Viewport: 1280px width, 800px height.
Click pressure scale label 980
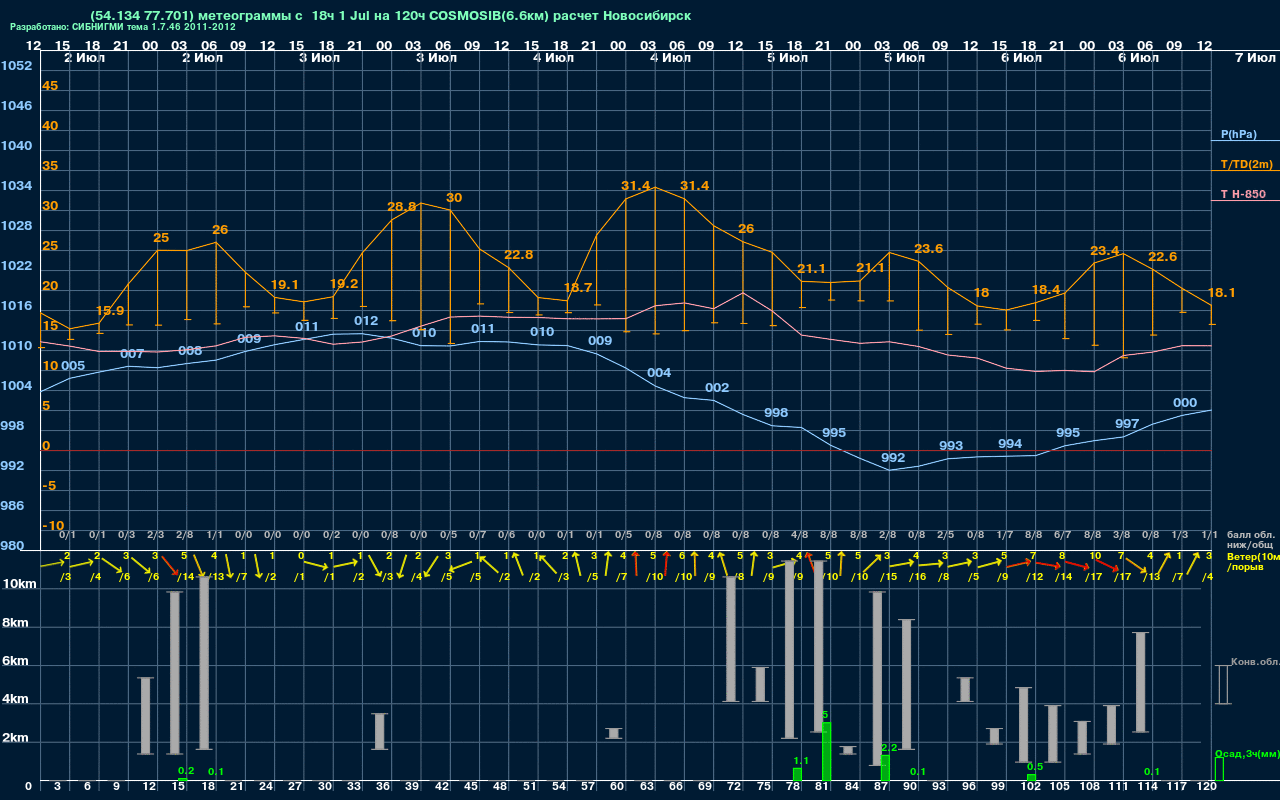(13, 546)
